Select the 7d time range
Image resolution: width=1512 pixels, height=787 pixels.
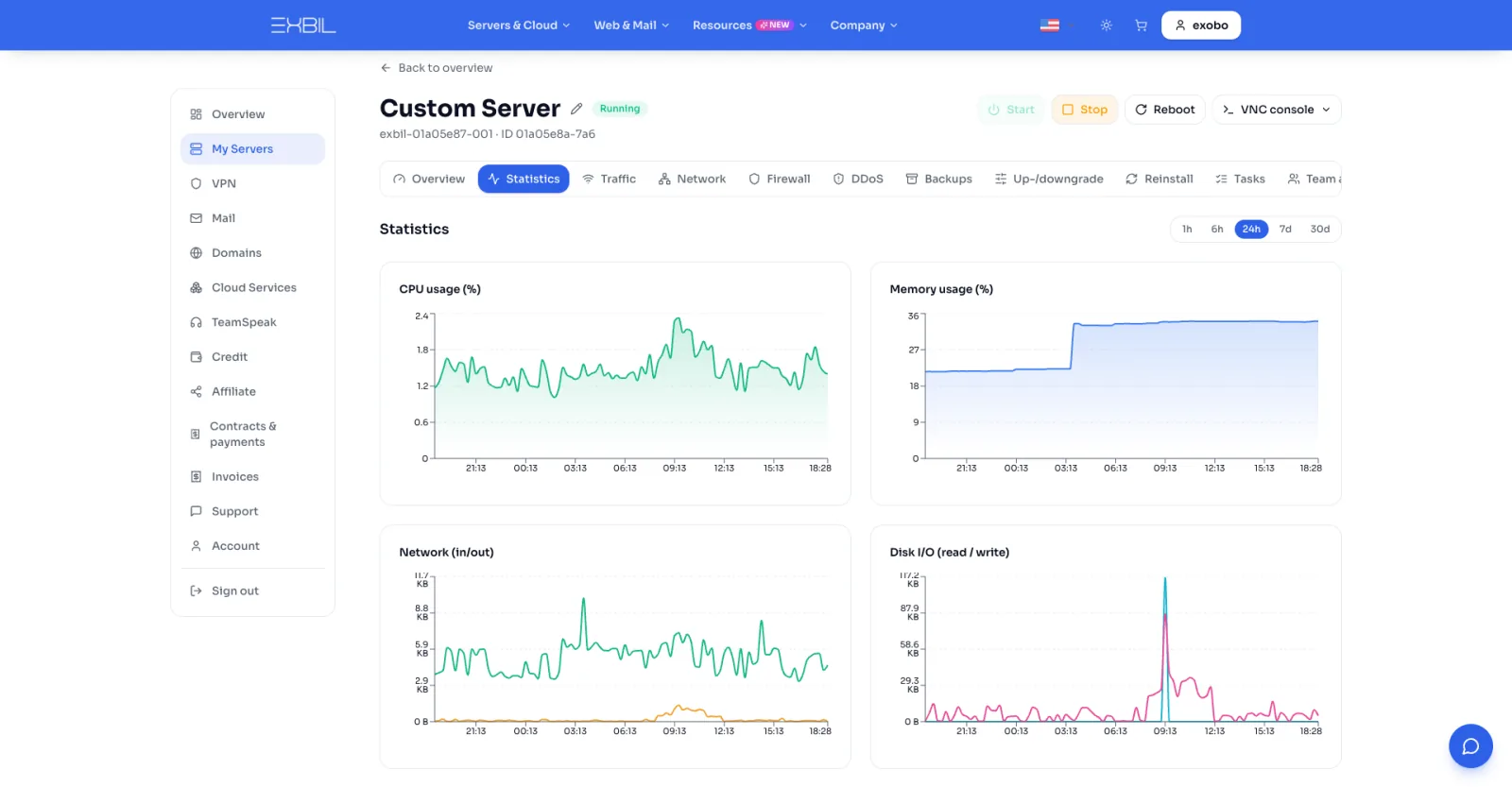click(1285, 230)
